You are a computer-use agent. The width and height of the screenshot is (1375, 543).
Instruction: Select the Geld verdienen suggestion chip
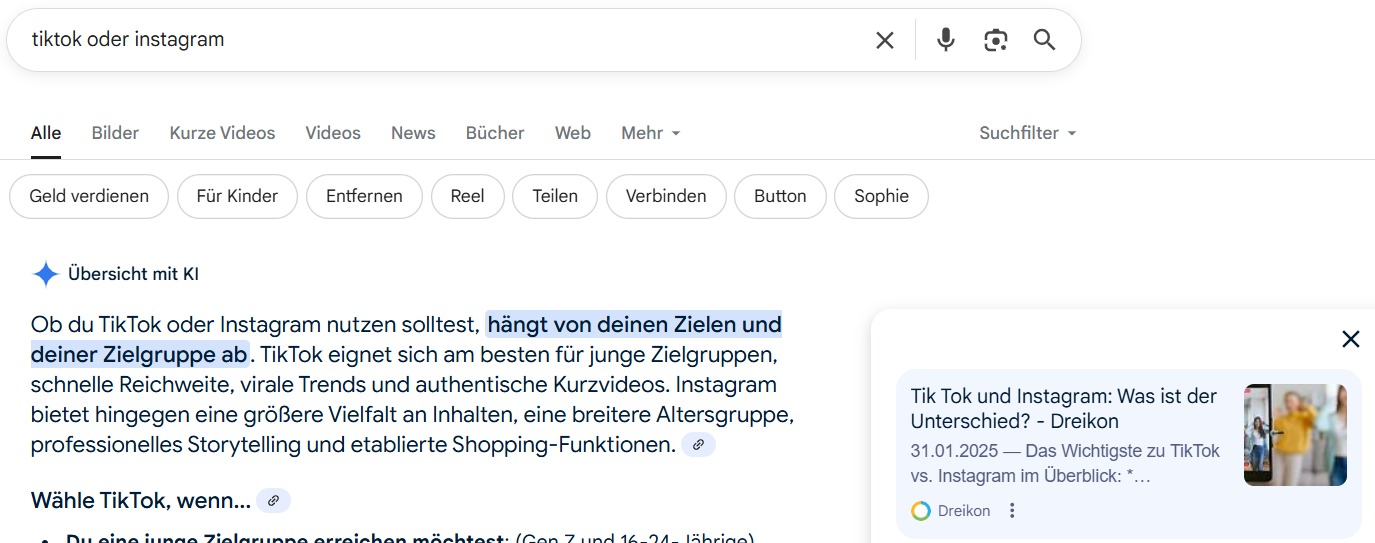pos(89,196)
